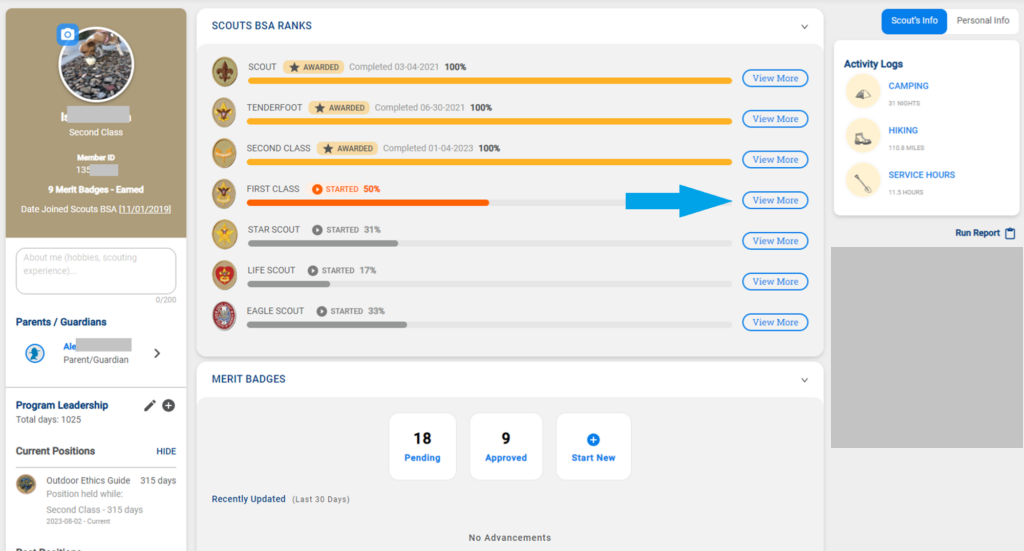Screen dimensions: 1024x551
Task: Click the Hiking boot icon in Activity Logs
Action: pyautogui.click(x=863, y=136)
